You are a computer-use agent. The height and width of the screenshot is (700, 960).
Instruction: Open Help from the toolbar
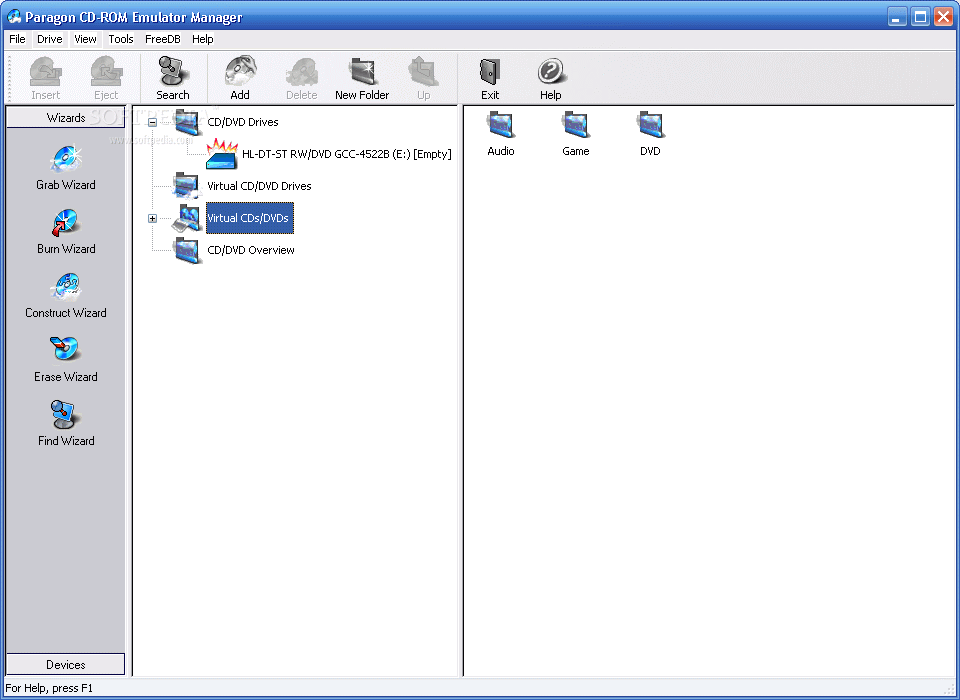tap(551, 72)
